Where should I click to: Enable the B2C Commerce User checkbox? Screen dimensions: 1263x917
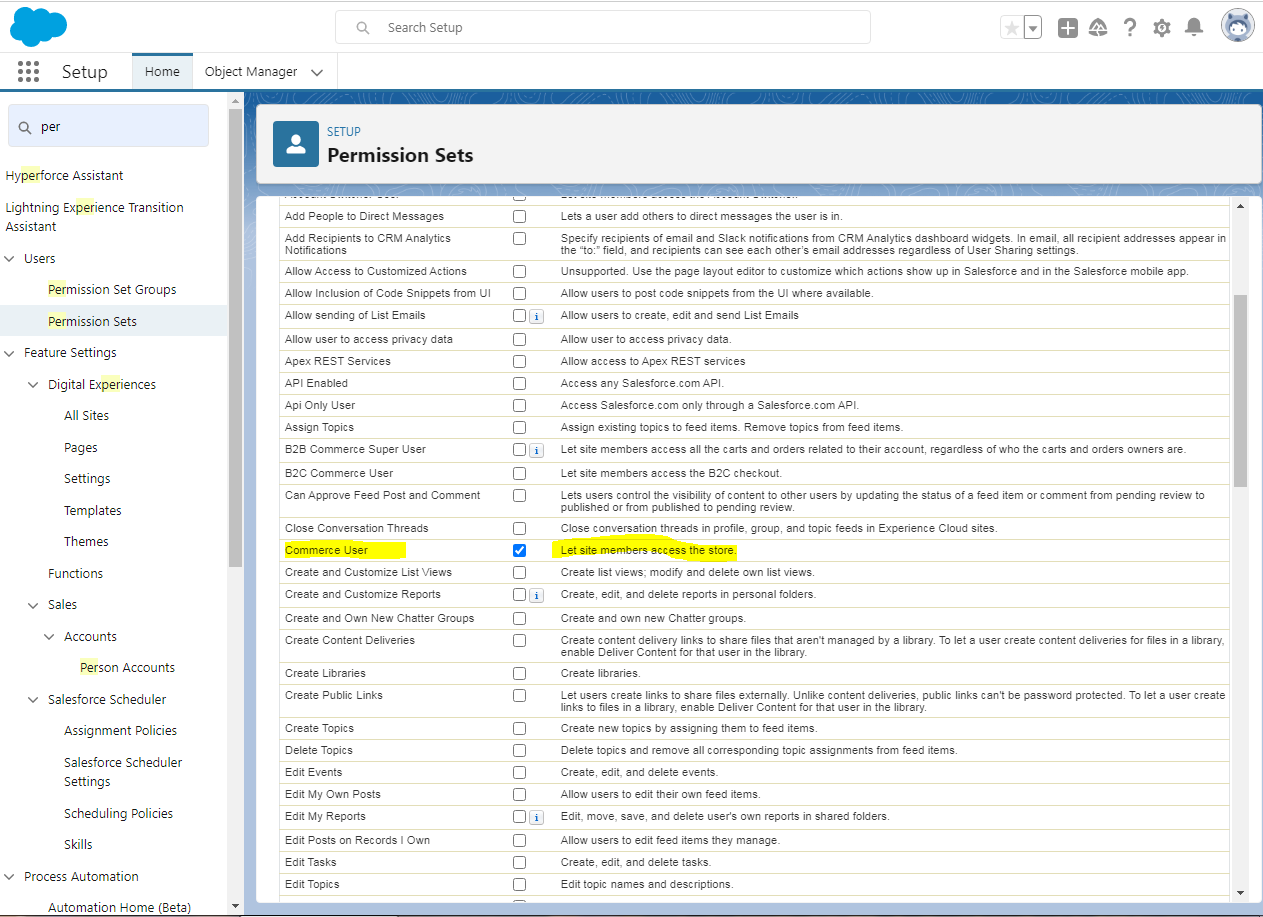[519, 473]
